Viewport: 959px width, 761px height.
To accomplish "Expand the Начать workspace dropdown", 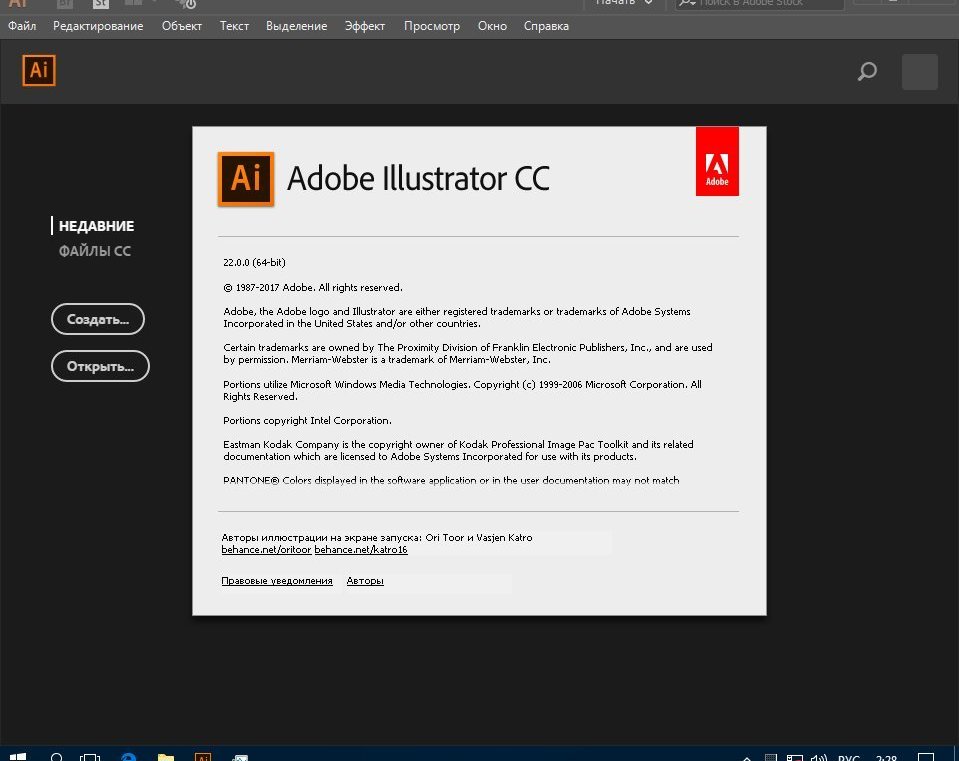I will pos(624,3).
